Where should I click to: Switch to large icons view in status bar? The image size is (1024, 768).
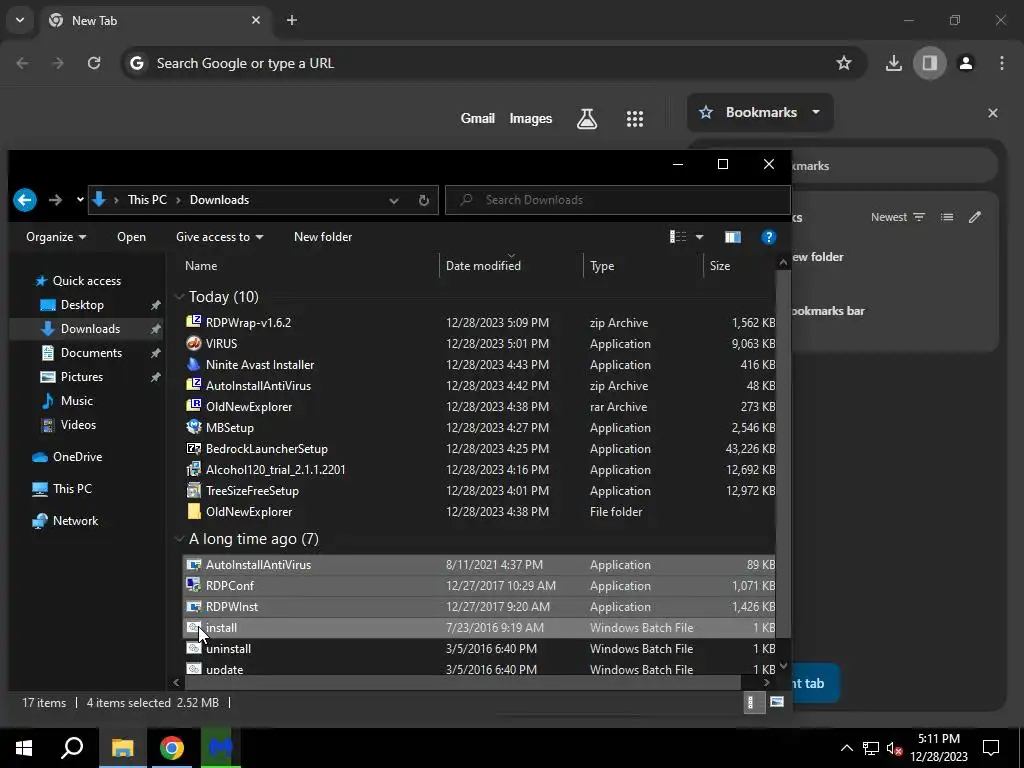click(x=776, y=702)
